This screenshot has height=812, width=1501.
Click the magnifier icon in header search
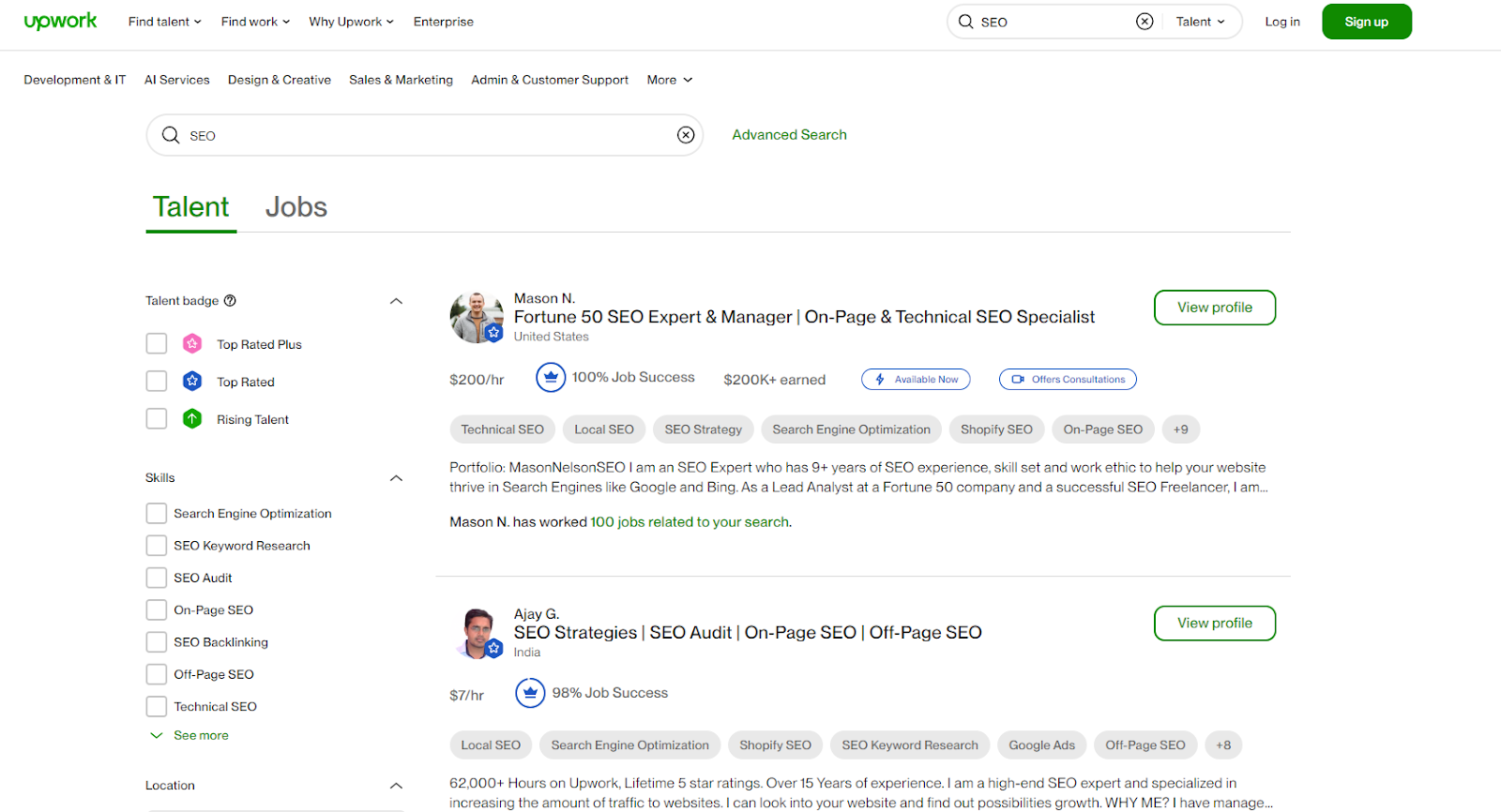point(965,22)
